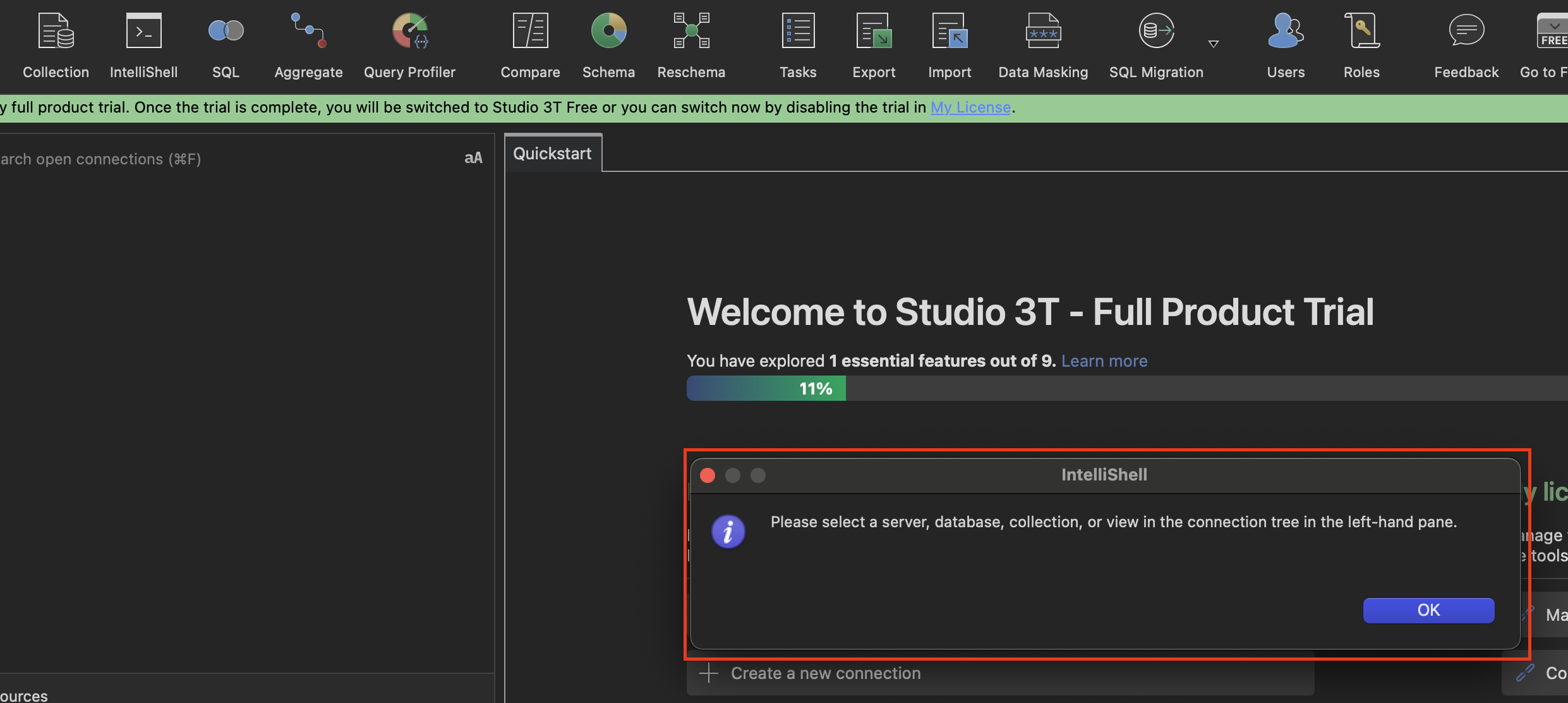1568x703 pixels.
Task: Open the Feedback dialog
Action: click(x=1466, y=46)
